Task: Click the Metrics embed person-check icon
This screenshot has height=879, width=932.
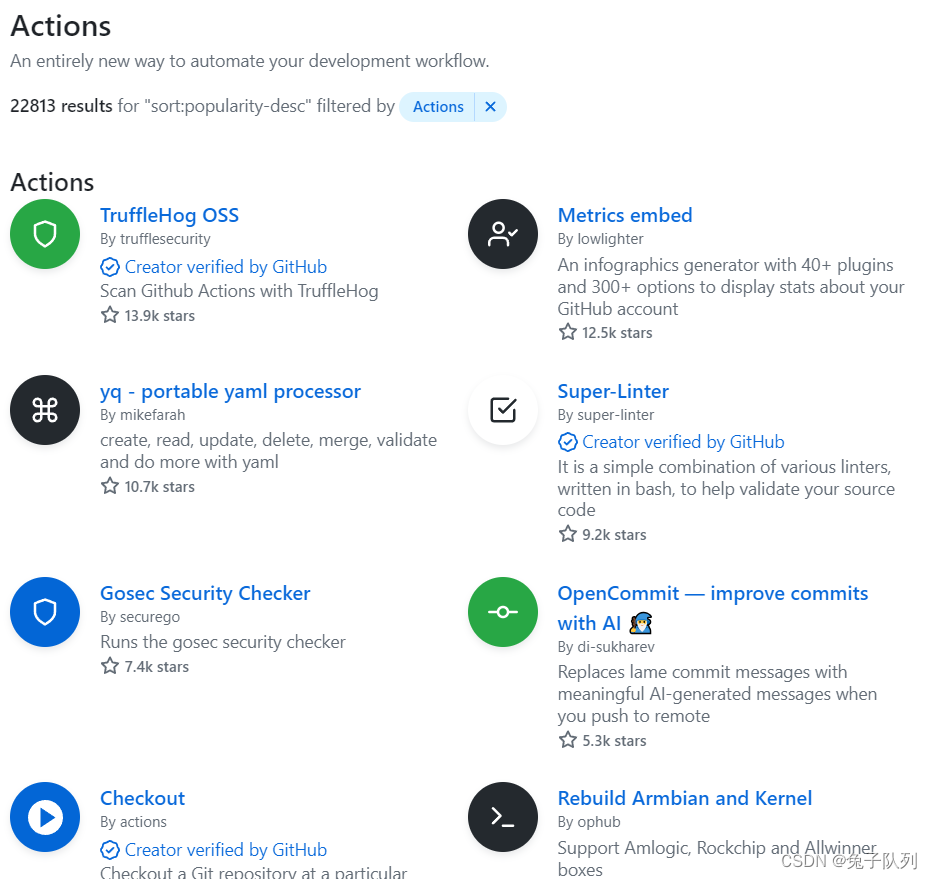Action: (x=503, y=234)
